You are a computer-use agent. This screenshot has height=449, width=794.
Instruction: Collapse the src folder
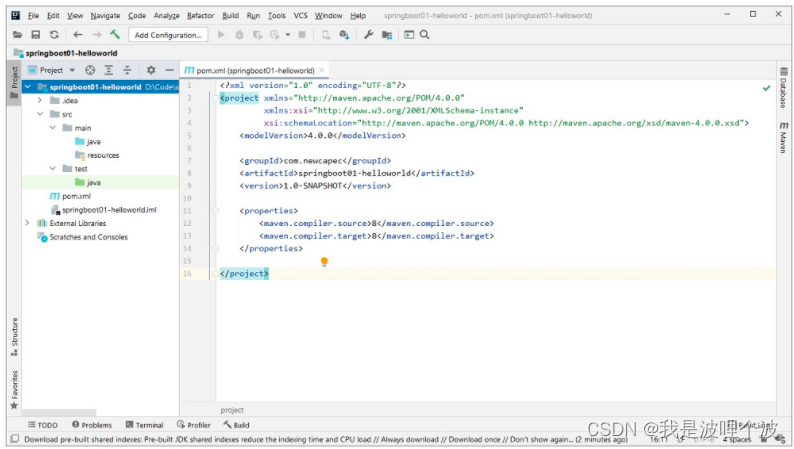point(39,114)
